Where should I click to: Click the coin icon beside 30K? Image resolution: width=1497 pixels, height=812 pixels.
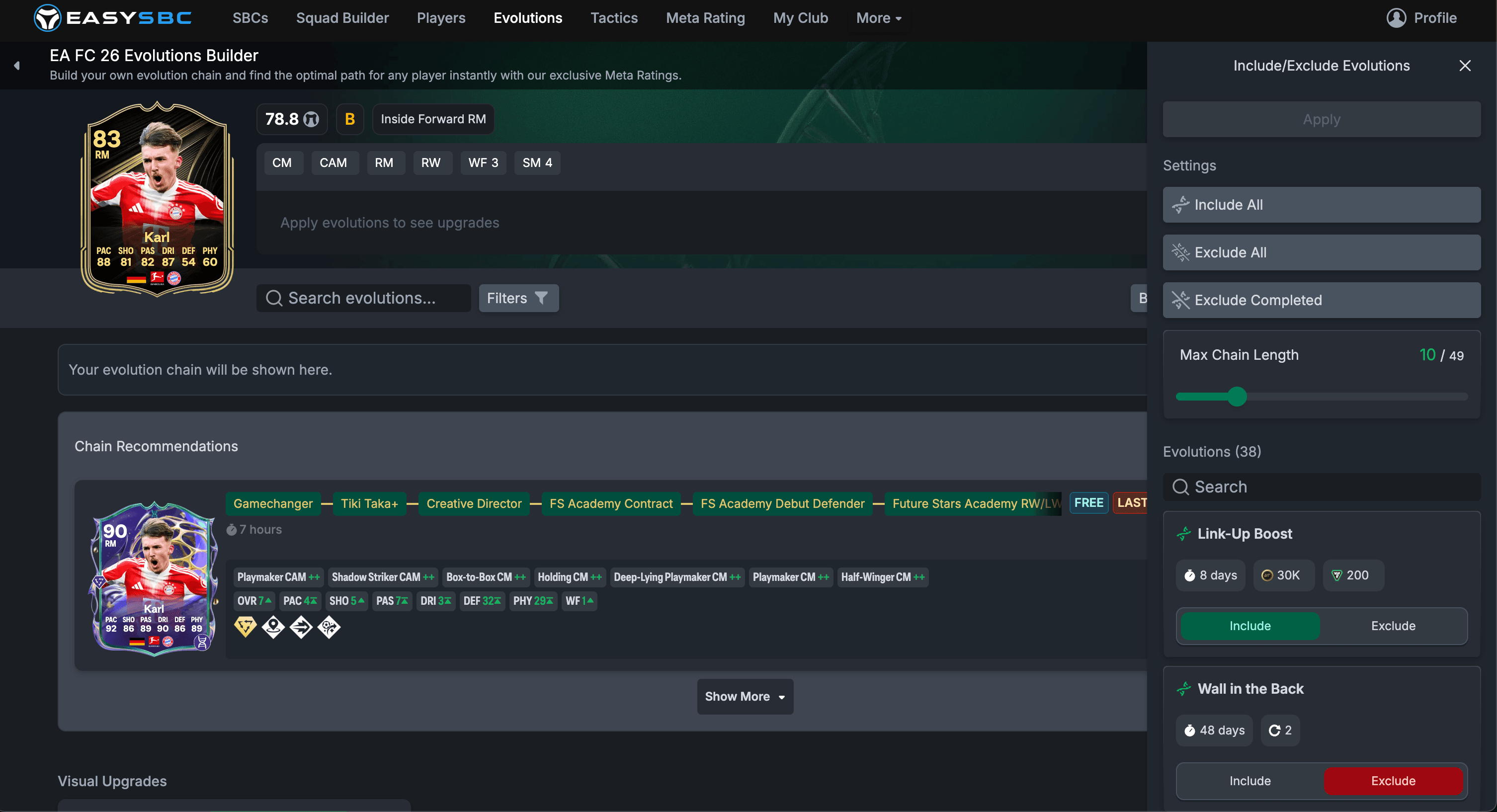tap(1267, 575)
